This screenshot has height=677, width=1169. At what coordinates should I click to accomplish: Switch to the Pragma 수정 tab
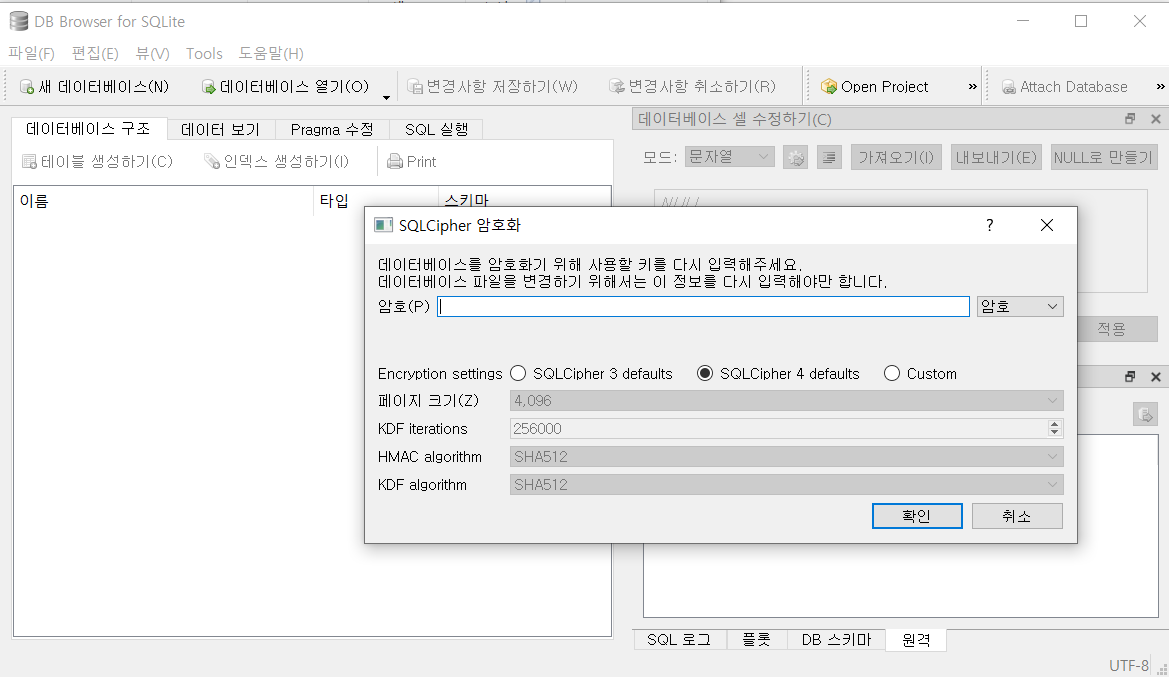point(332,130)
